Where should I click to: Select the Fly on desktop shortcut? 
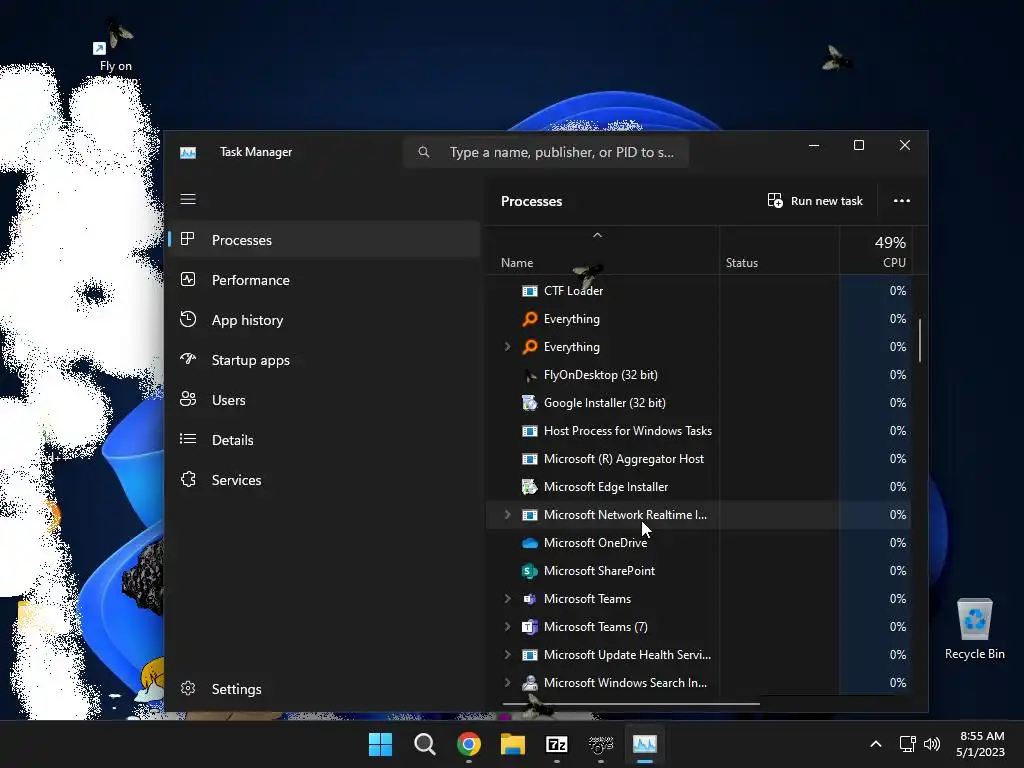click(116, 46)
